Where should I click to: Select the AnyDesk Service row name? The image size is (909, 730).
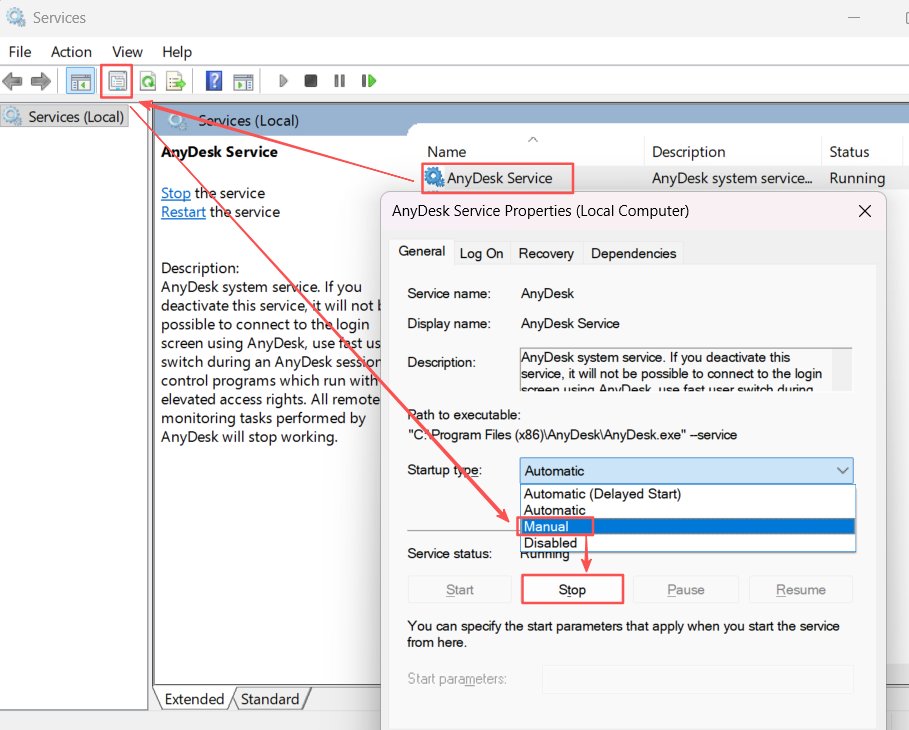point(499,178)
